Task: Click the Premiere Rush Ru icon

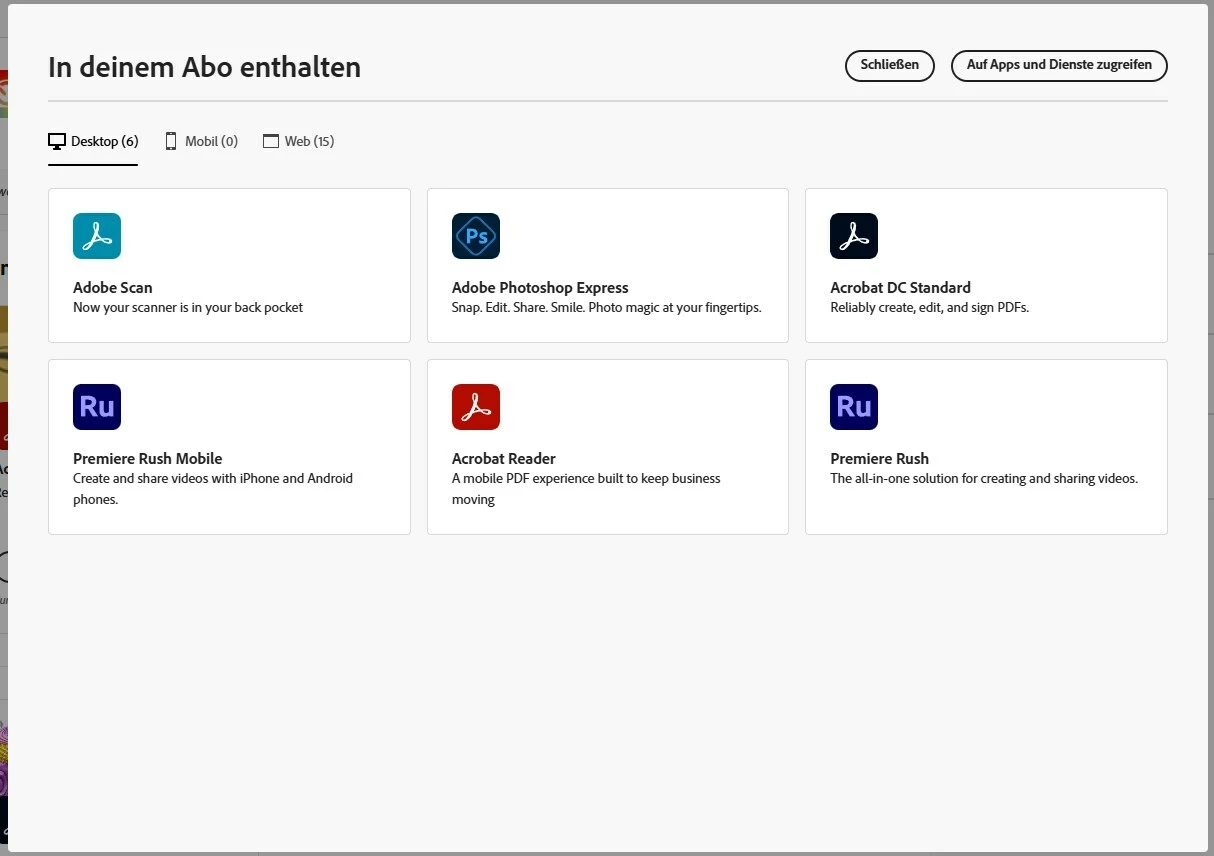Action: tap(854, 407)
